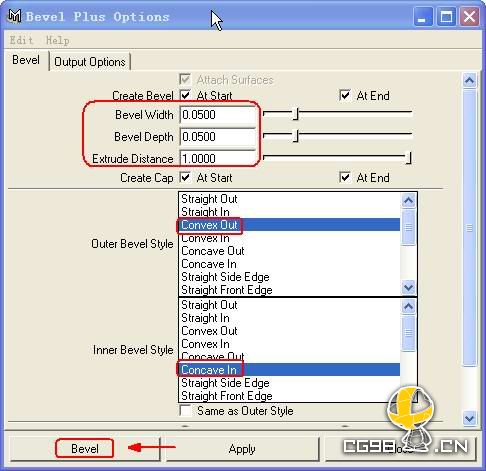This screenshot has height=471, width=486.
Task: Select Convex Out in Outer Bevel Style
Action: pos(289,225)
